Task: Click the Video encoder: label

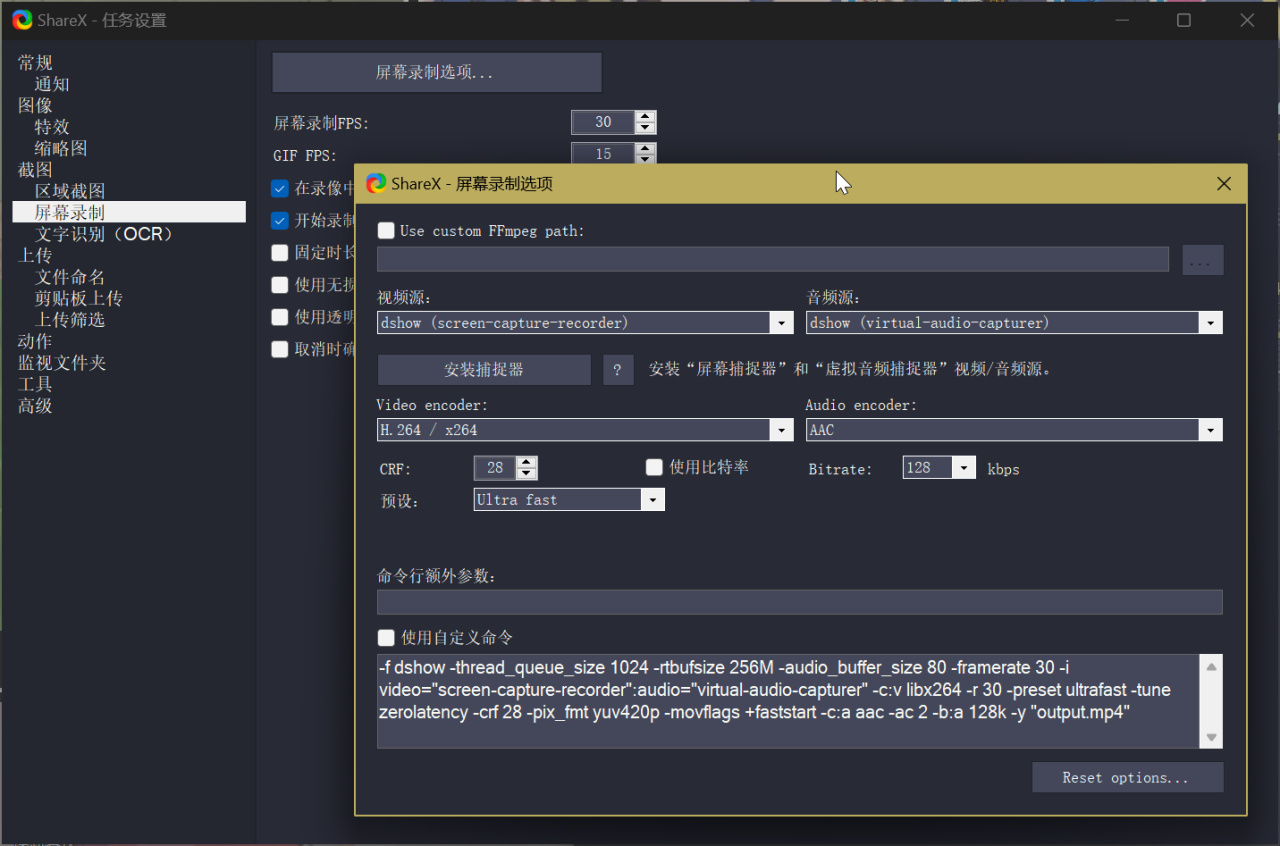Action: (432, 405)
